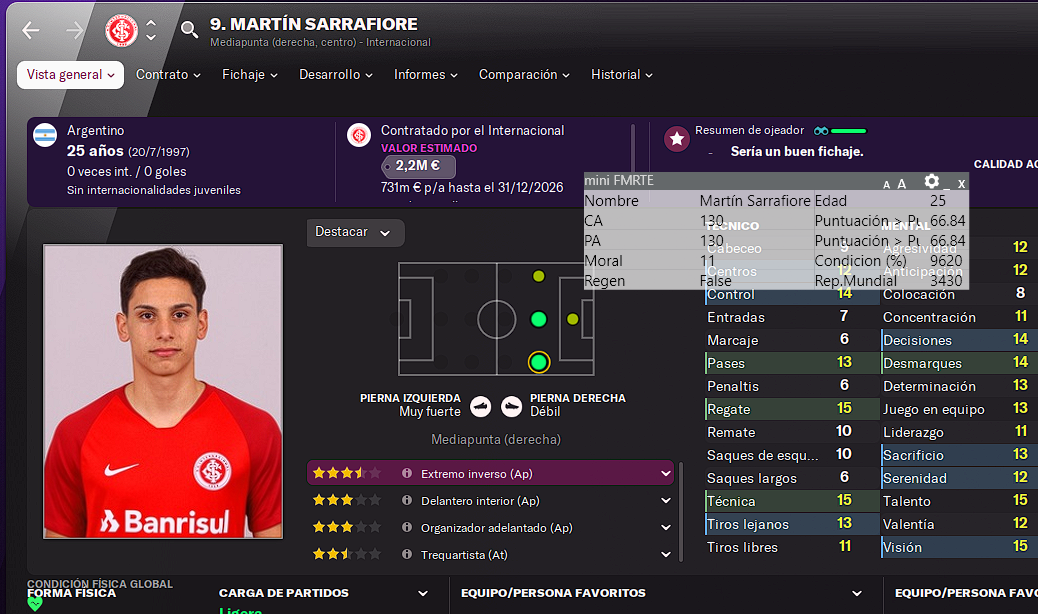Viewport: 1038px width, 614px height.
Task: Click Martín Sarrafiore's profile photo
Action: (x=163, y=391)
